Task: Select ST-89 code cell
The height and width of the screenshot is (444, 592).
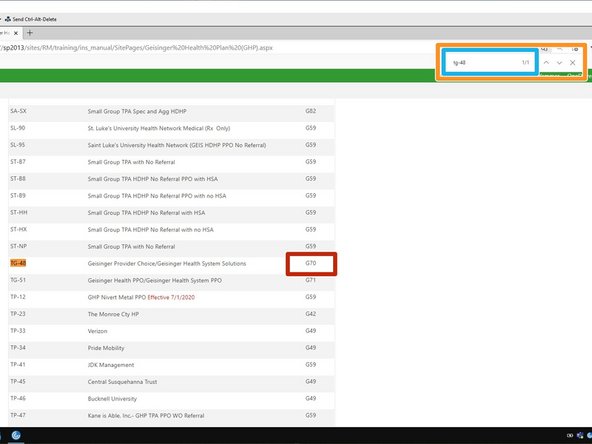Action: coord(18,196)
